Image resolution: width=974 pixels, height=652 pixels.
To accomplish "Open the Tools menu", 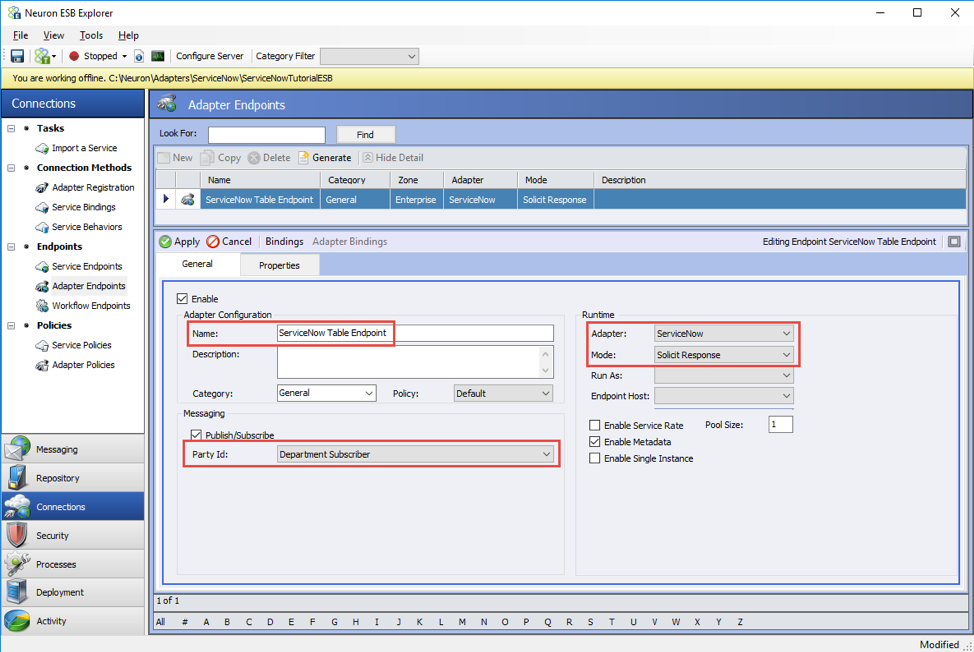I will click(91, 35).
